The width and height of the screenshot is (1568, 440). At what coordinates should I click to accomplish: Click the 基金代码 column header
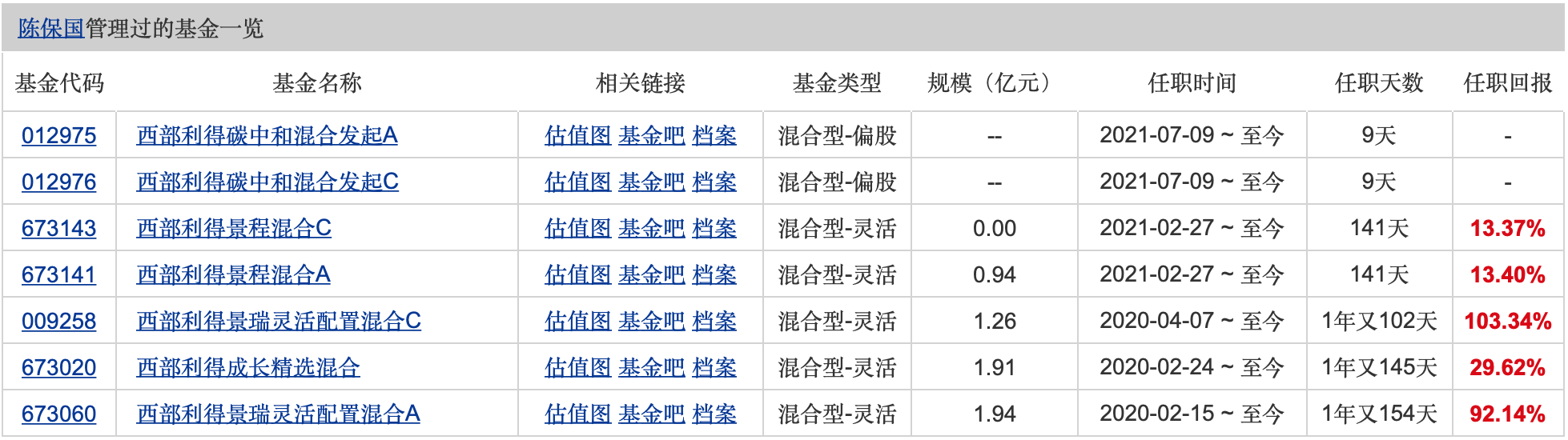point(59,82)
